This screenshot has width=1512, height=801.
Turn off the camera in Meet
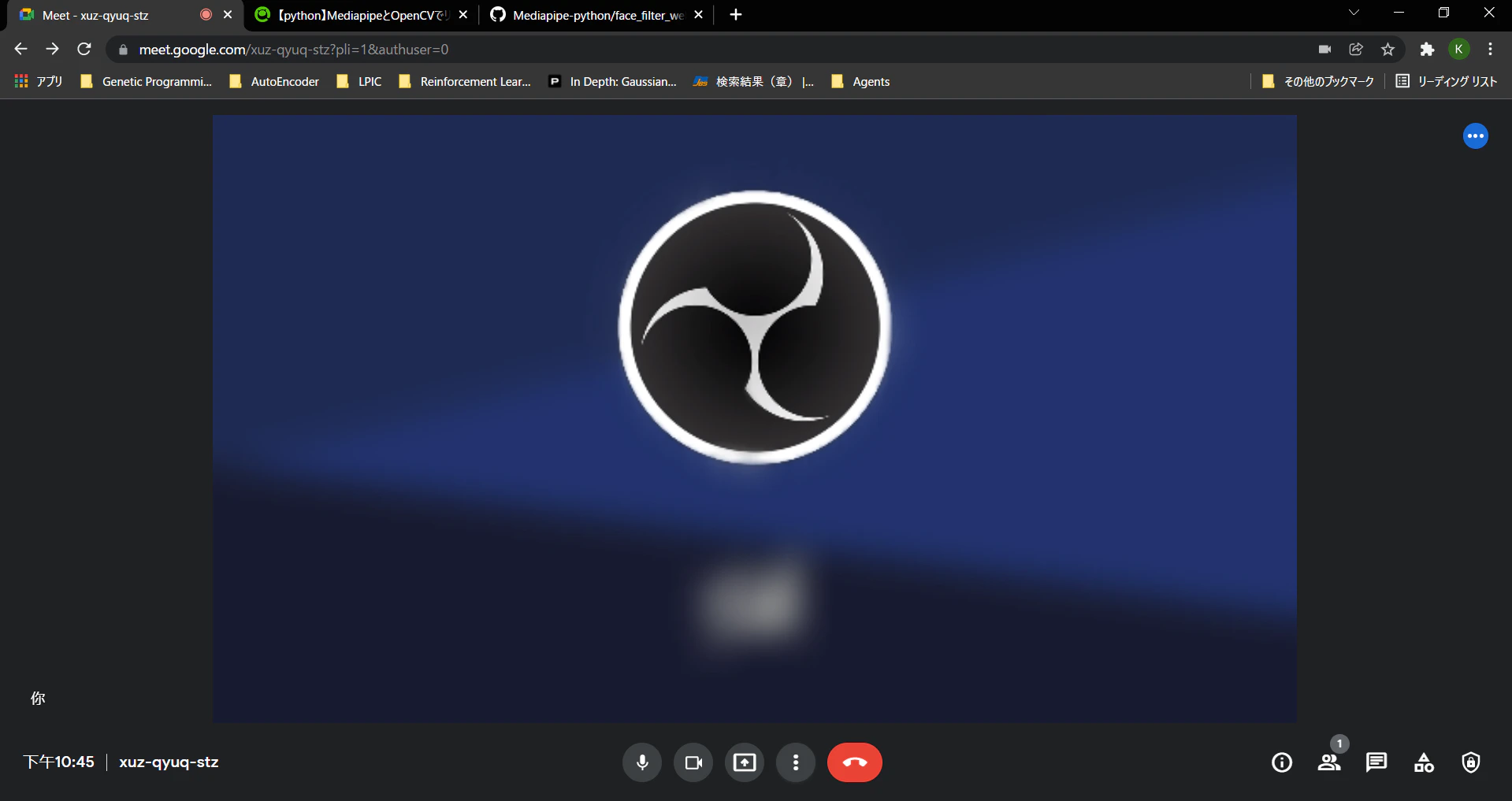[x=693, y=762]
